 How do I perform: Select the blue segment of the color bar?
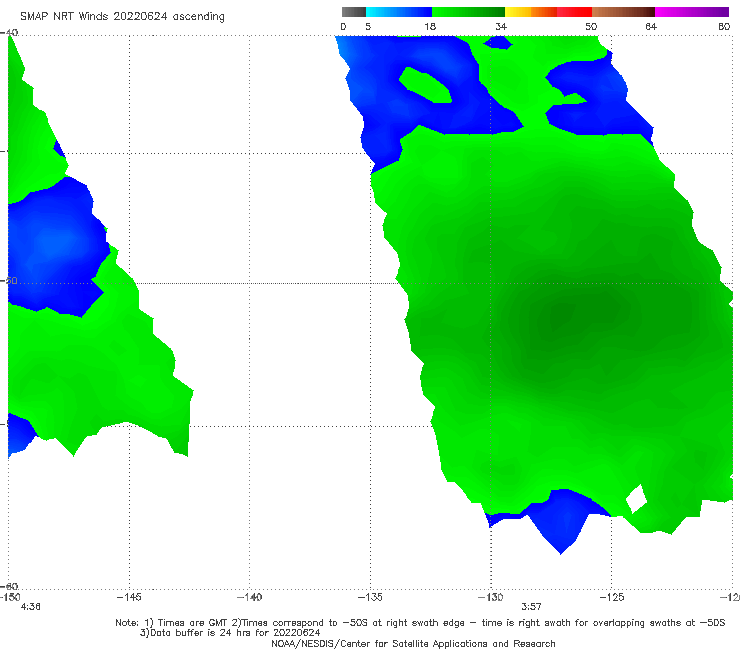[x=399, y=12]
